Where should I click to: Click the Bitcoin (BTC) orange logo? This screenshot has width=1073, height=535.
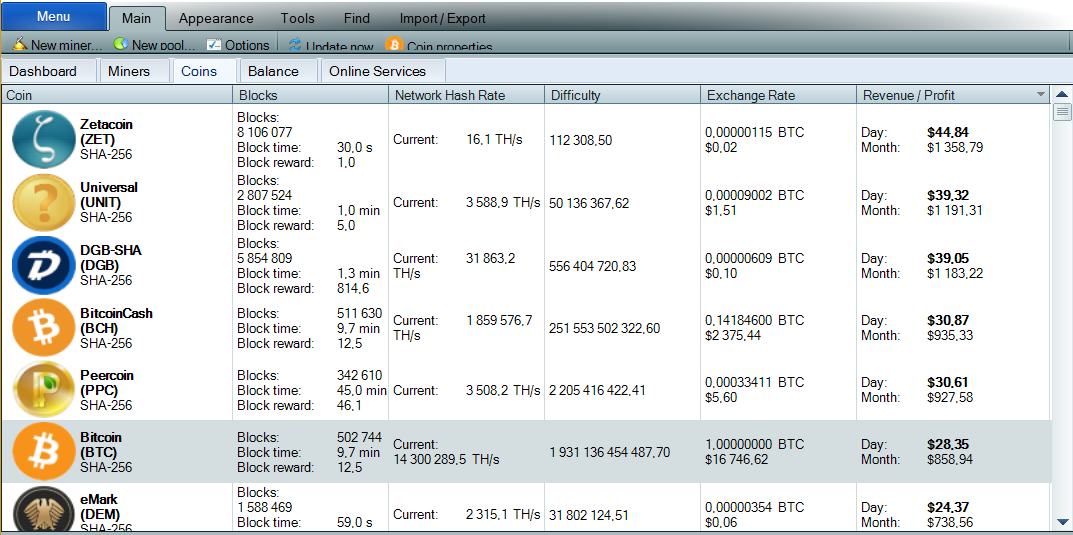[x=42, y=452]
